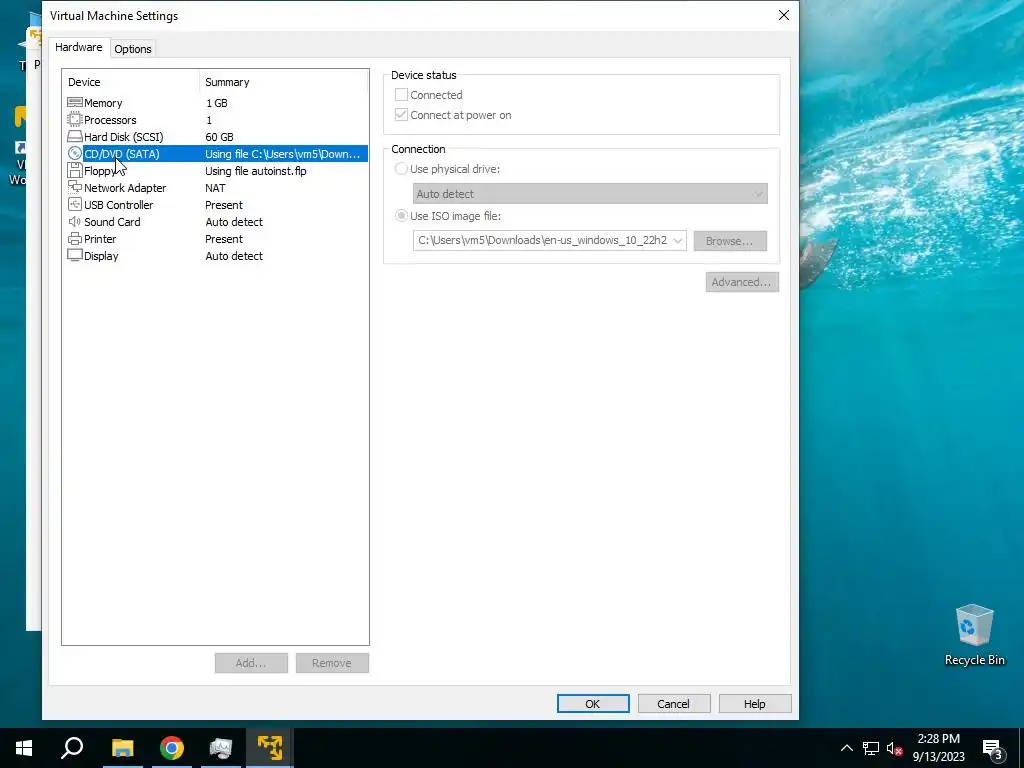1024x768 pixels.
Task: Click the Printer device icon
Action: point(74,238)
